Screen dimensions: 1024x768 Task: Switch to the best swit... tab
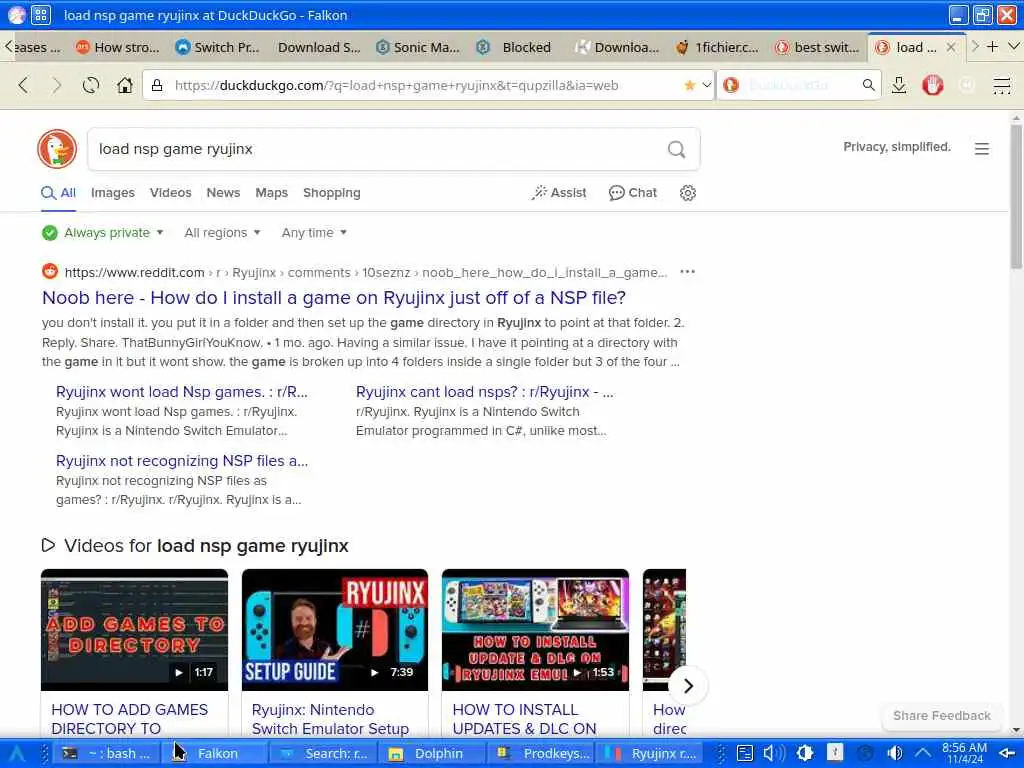[x=818, y=47]
